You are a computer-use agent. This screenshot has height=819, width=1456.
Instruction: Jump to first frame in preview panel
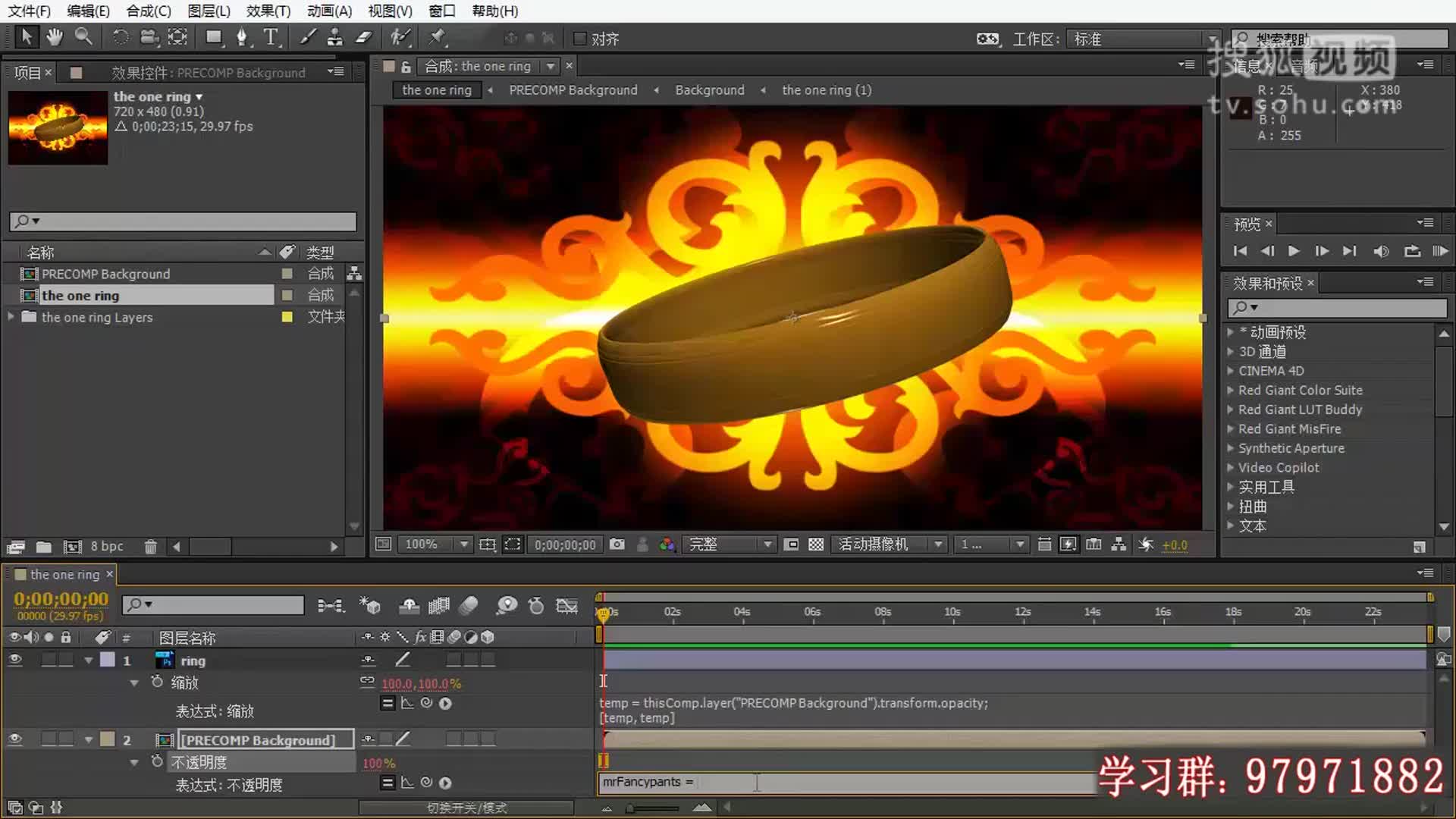pyautogui.click(x=1240, y=251)
